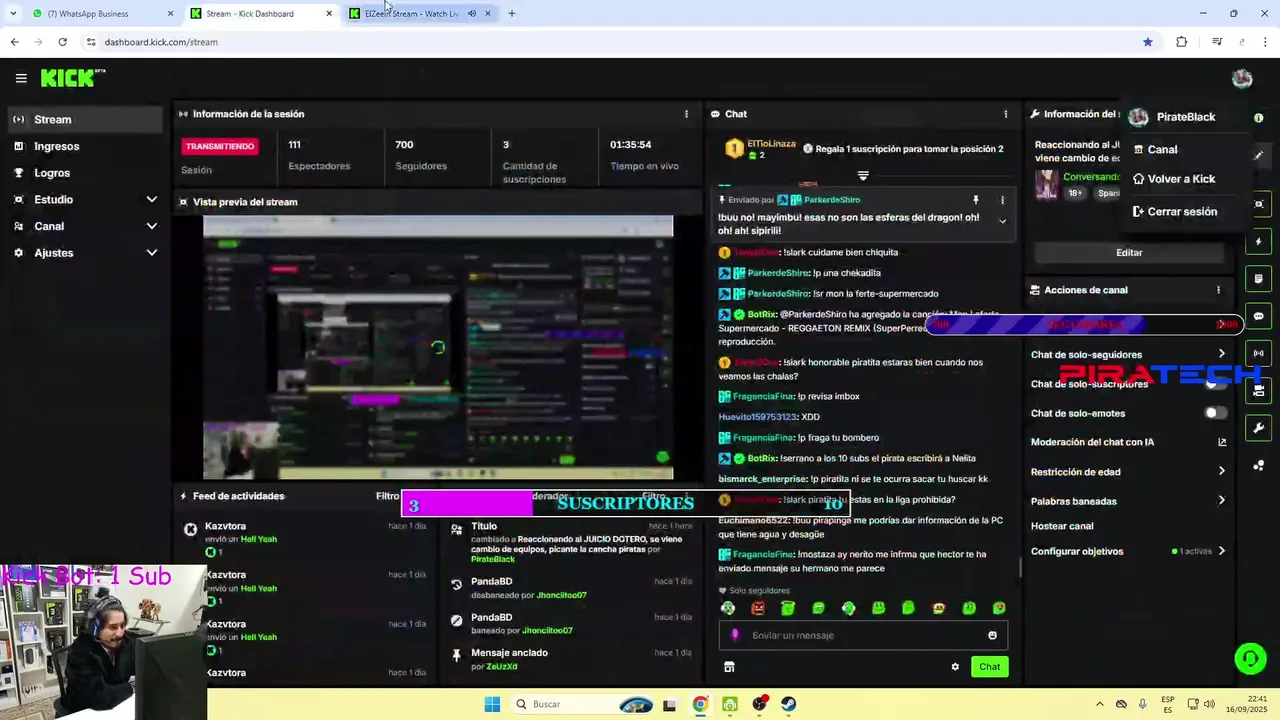The width and height of the screenshot is (1280, 720).
Task: Open Moderación del chat con IA link
Action: [1129, 442]
